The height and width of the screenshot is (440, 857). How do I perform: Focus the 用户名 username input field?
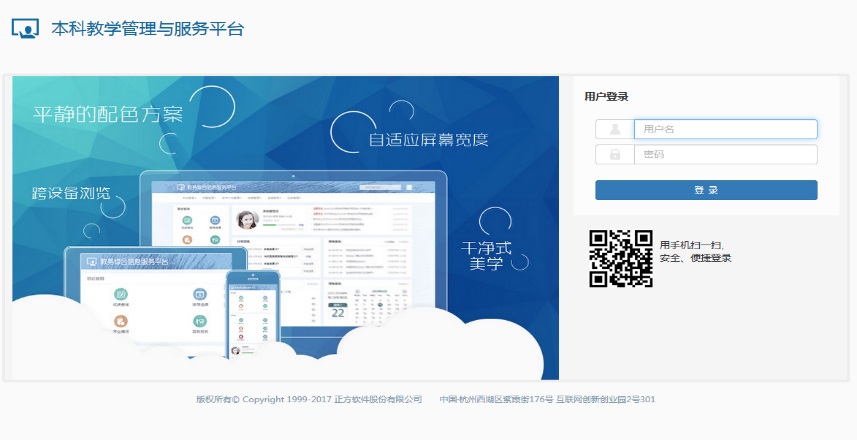pyautogui.click(x=725, y=129)
